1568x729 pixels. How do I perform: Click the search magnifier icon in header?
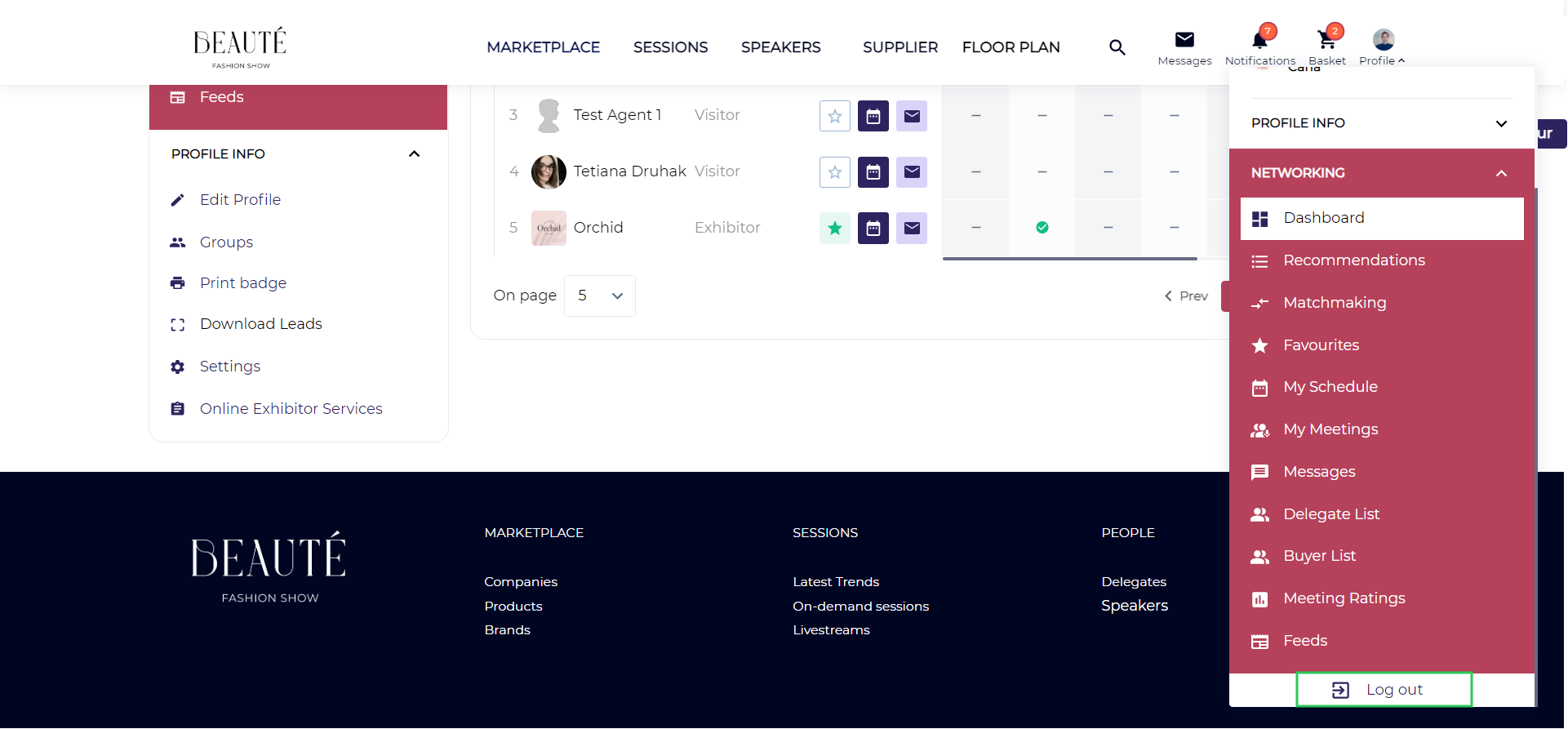[x=1117, y=47]
